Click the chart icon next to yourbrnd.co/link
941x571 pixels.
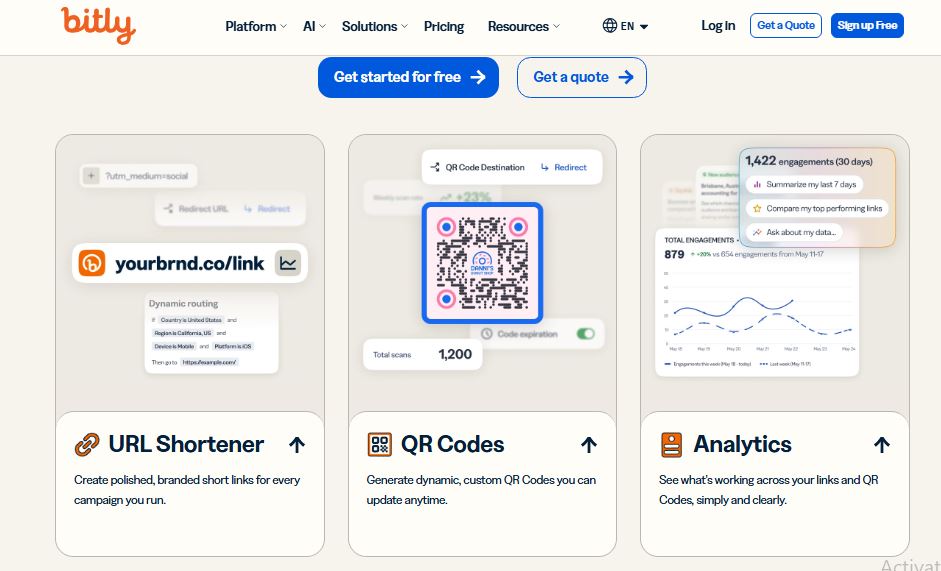[x=288, y=263]
